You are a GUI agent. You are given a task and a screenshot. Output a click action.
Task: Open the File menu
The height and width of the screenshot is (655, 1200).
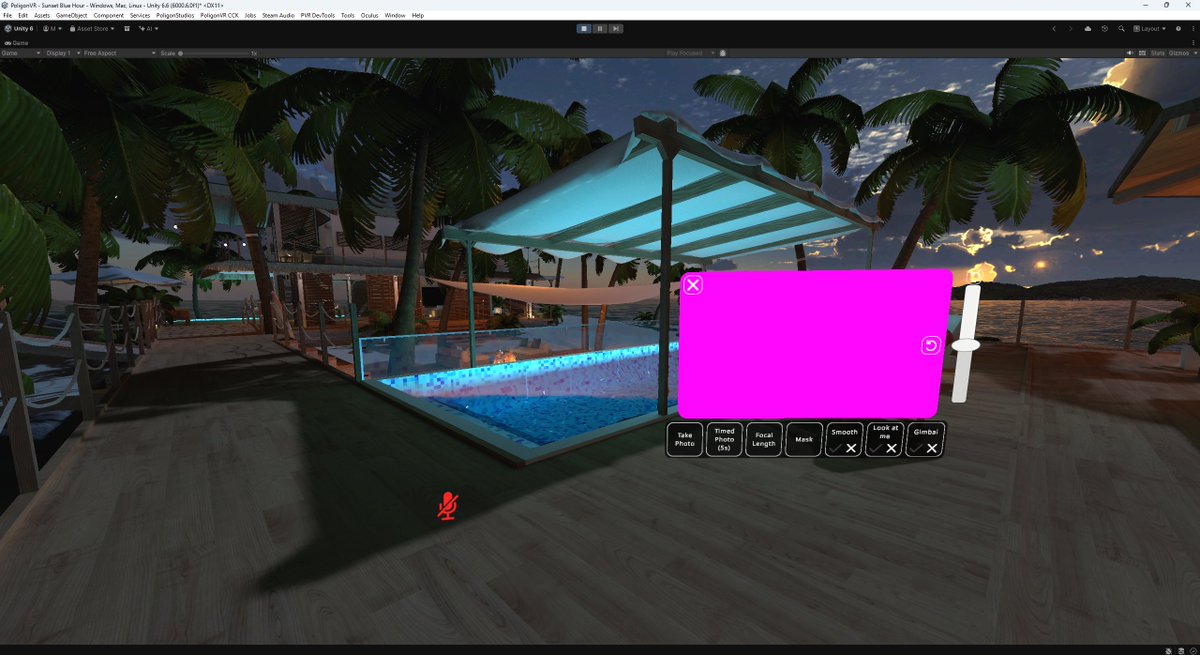tap(9, 16)
